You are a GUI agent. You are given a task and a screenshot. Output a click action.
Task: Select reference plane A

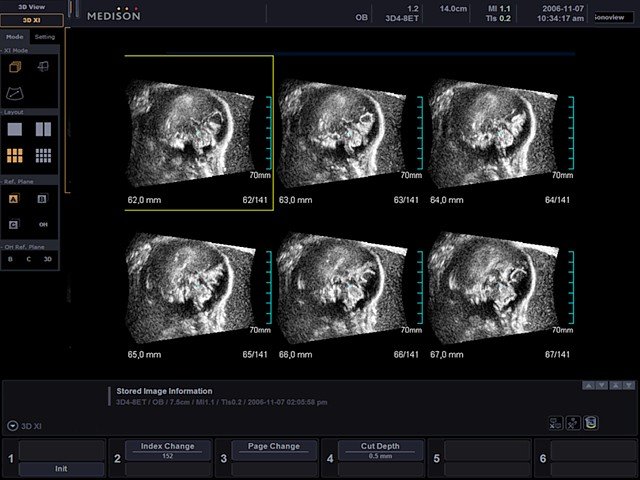(15, 199)
